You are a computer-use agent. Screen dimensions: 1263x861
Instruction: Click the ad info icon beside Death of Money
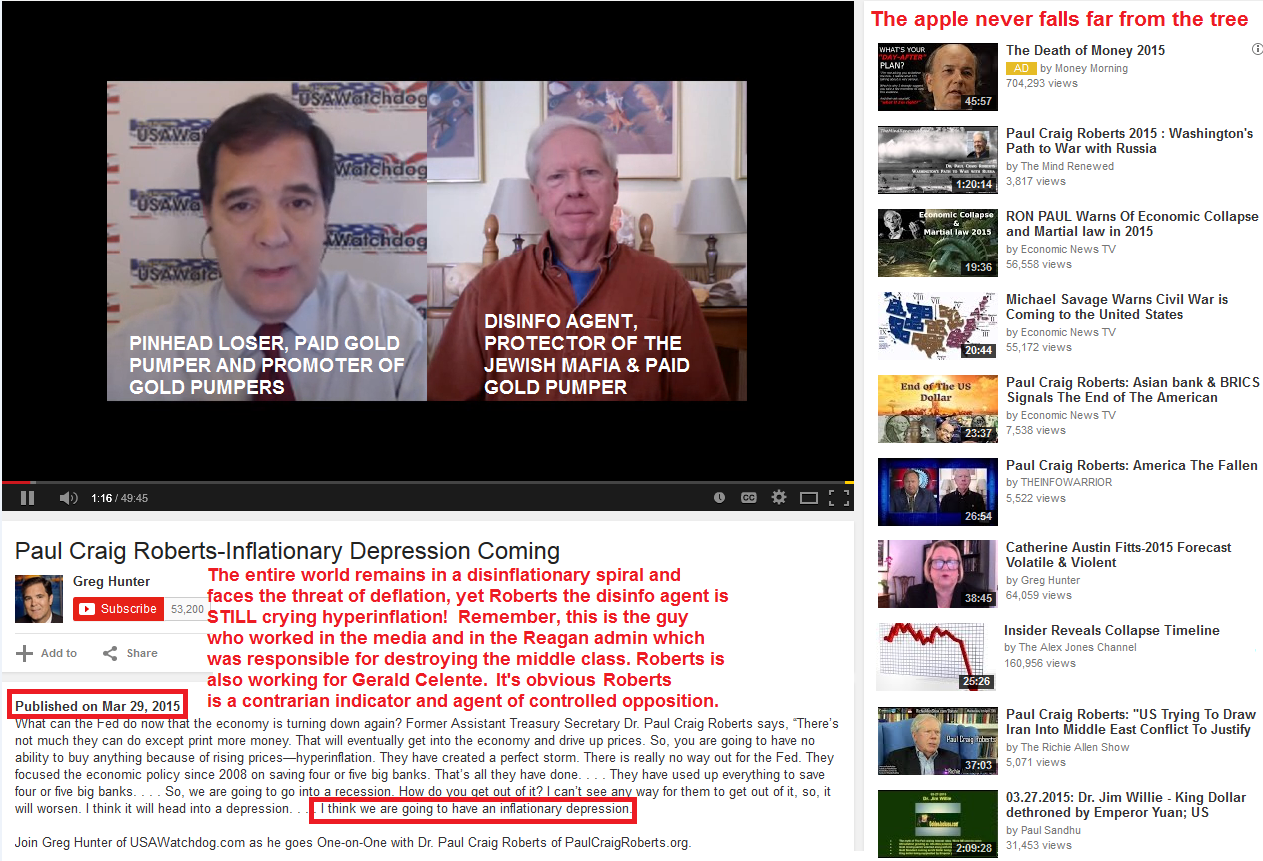coord(1256,49)
